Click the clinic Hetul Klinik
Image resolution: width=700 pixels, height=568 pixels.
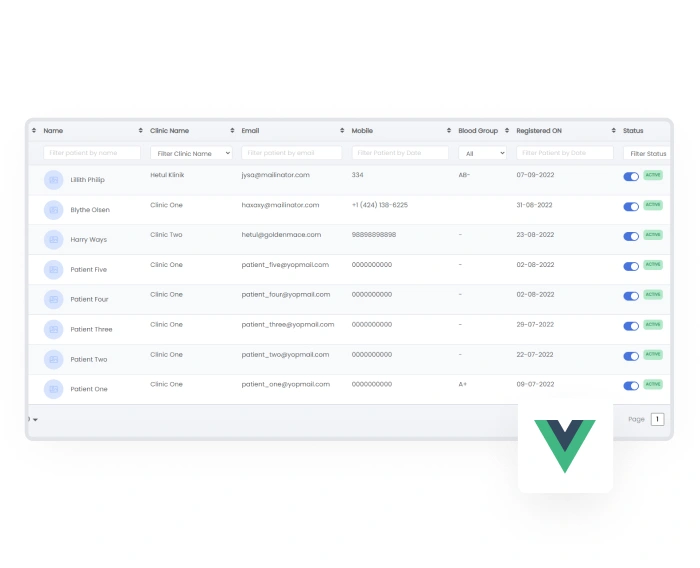coord(167,175)
